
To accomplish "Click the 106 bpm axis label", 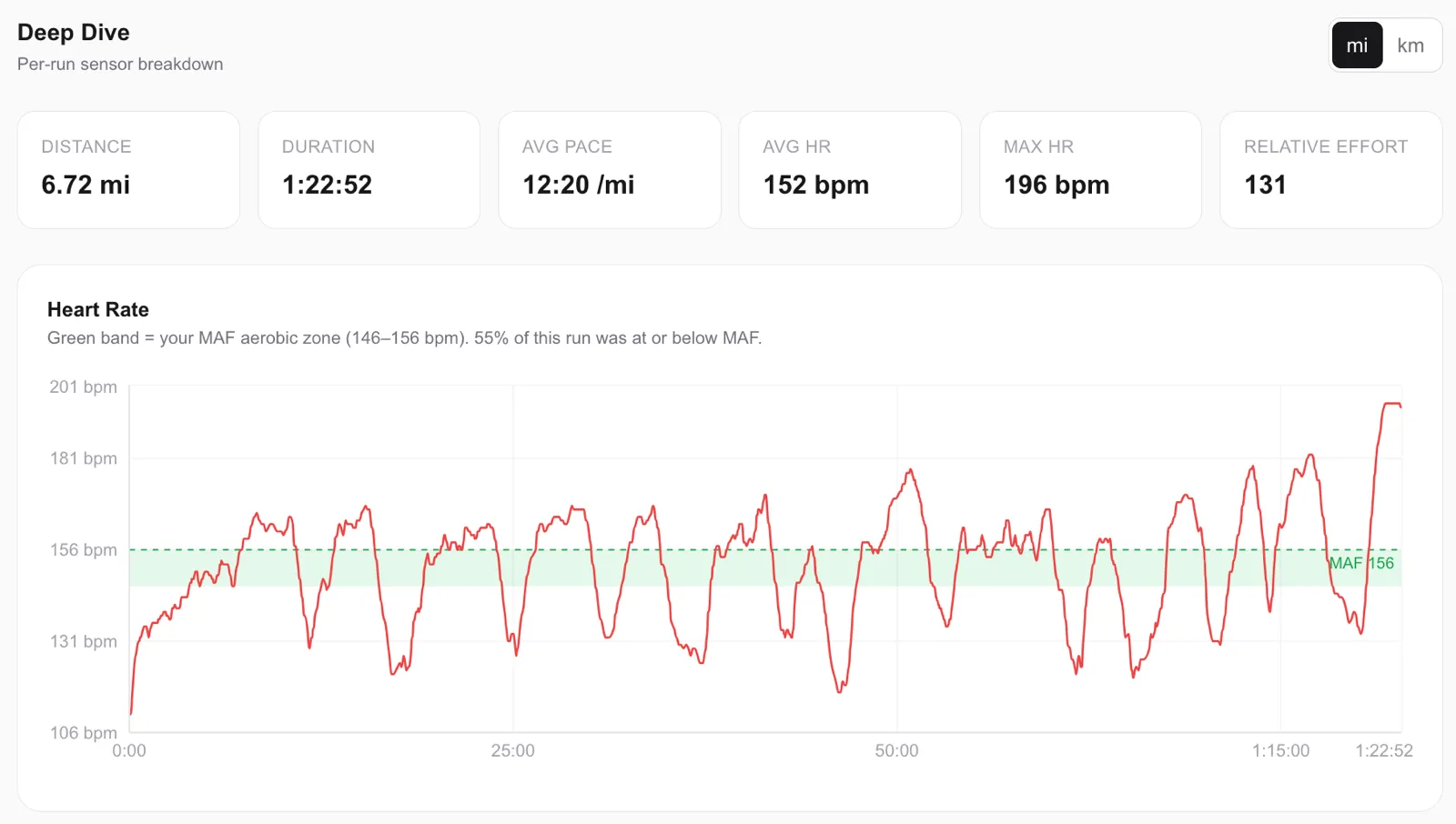I will click(83, 732).
